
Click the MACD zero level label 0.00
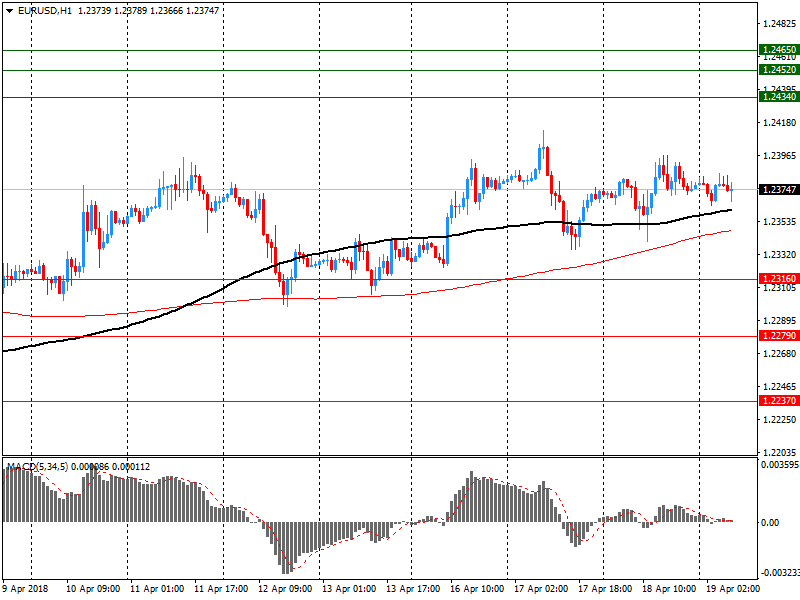(x=770, y=523)
